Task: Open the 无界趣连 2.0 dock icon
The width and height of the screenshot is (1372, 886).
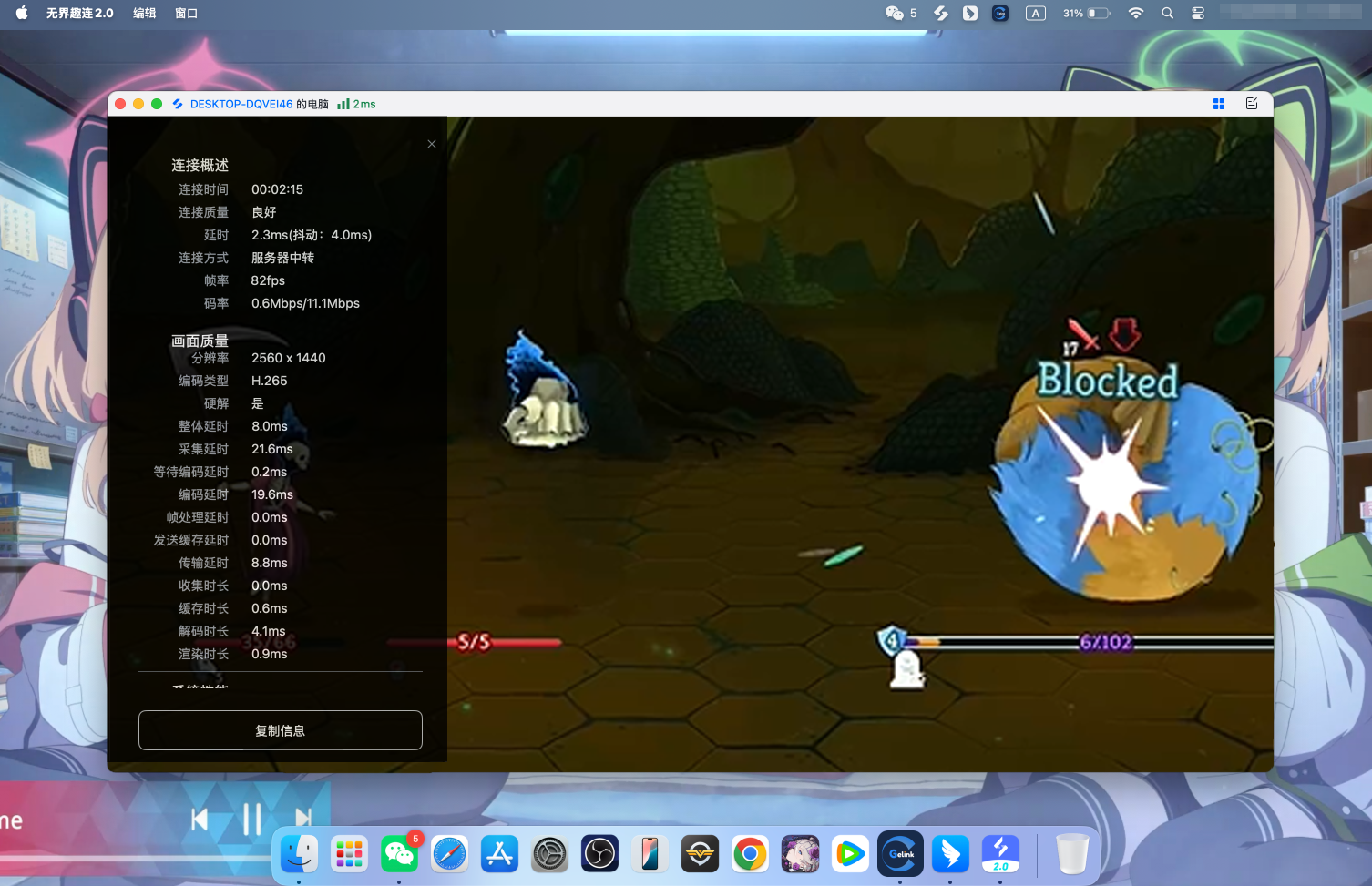Action: [1000, 854]
